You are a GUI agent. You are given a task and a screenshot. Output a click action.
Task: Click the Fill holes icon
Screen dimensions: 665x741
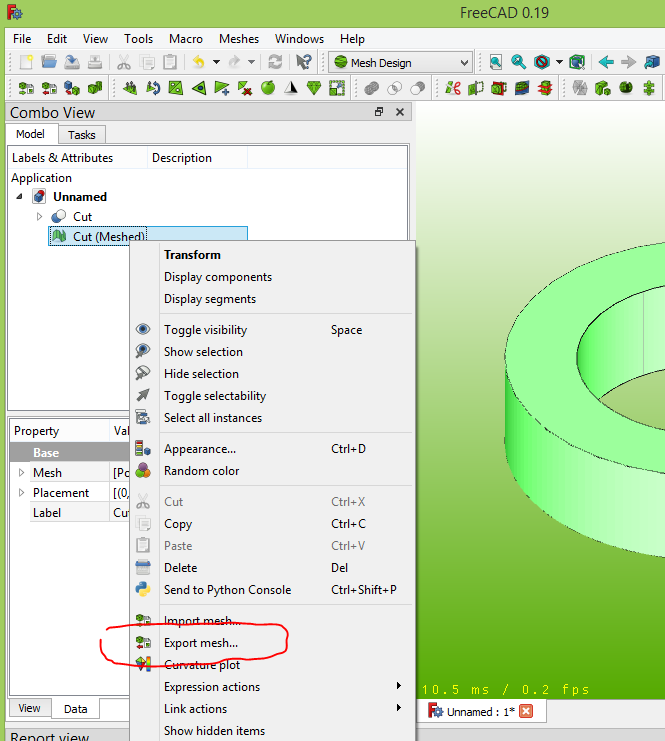click(176, 88)
